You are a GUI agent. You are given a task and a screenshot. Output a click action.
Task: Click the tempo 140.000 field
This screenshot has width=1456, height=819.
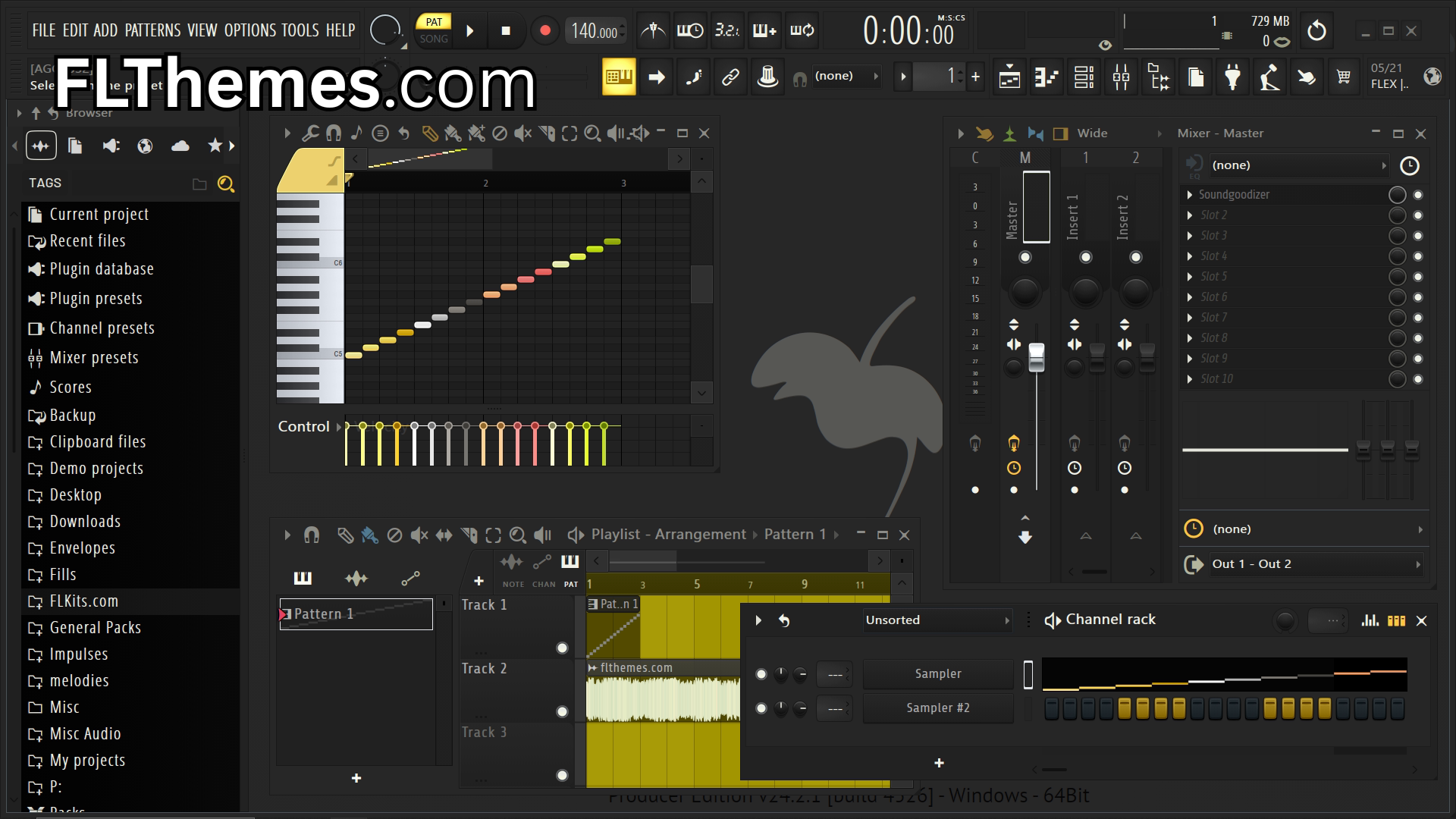(x=595, y=31)
